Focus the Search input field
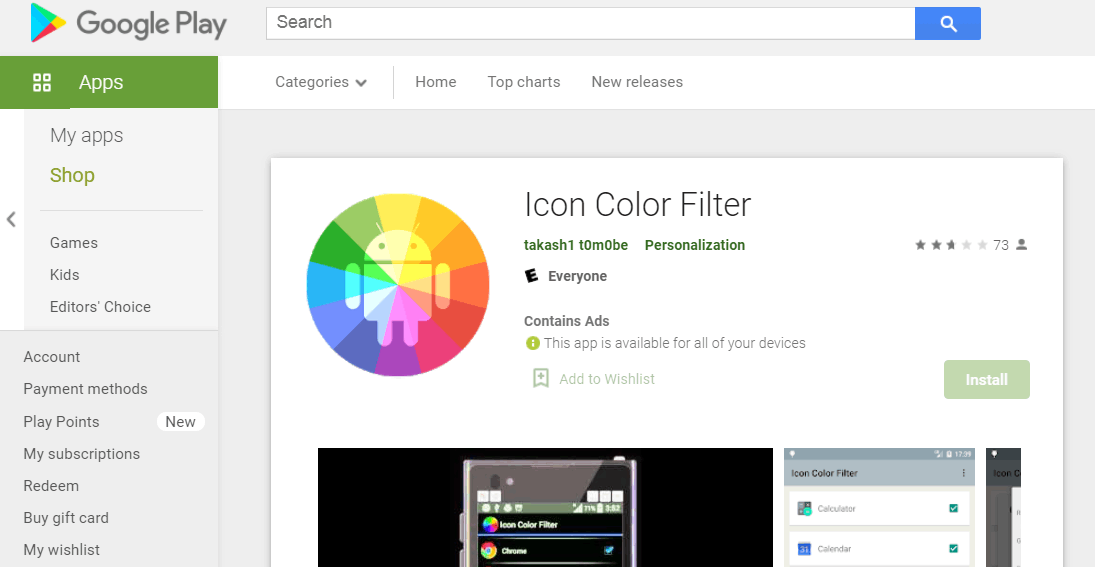Image resolution: width=1095 pixels, height=567 pixels. [590, 23]
